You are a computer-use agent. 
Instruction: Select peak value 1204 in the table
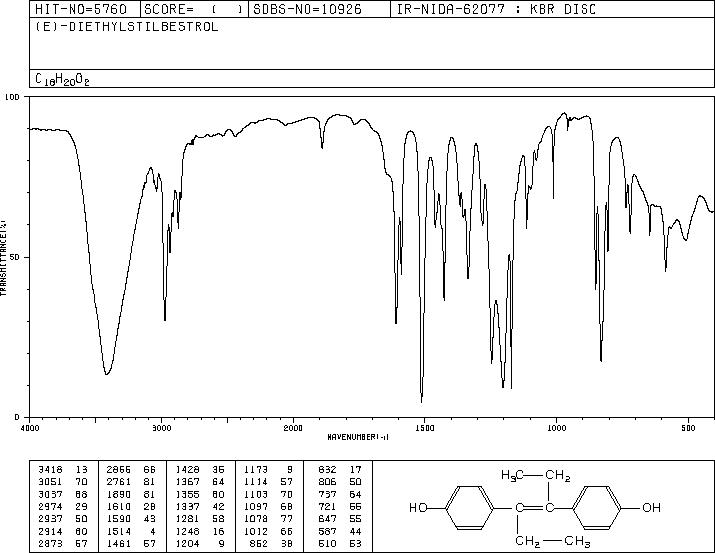(x=187, y=544)
